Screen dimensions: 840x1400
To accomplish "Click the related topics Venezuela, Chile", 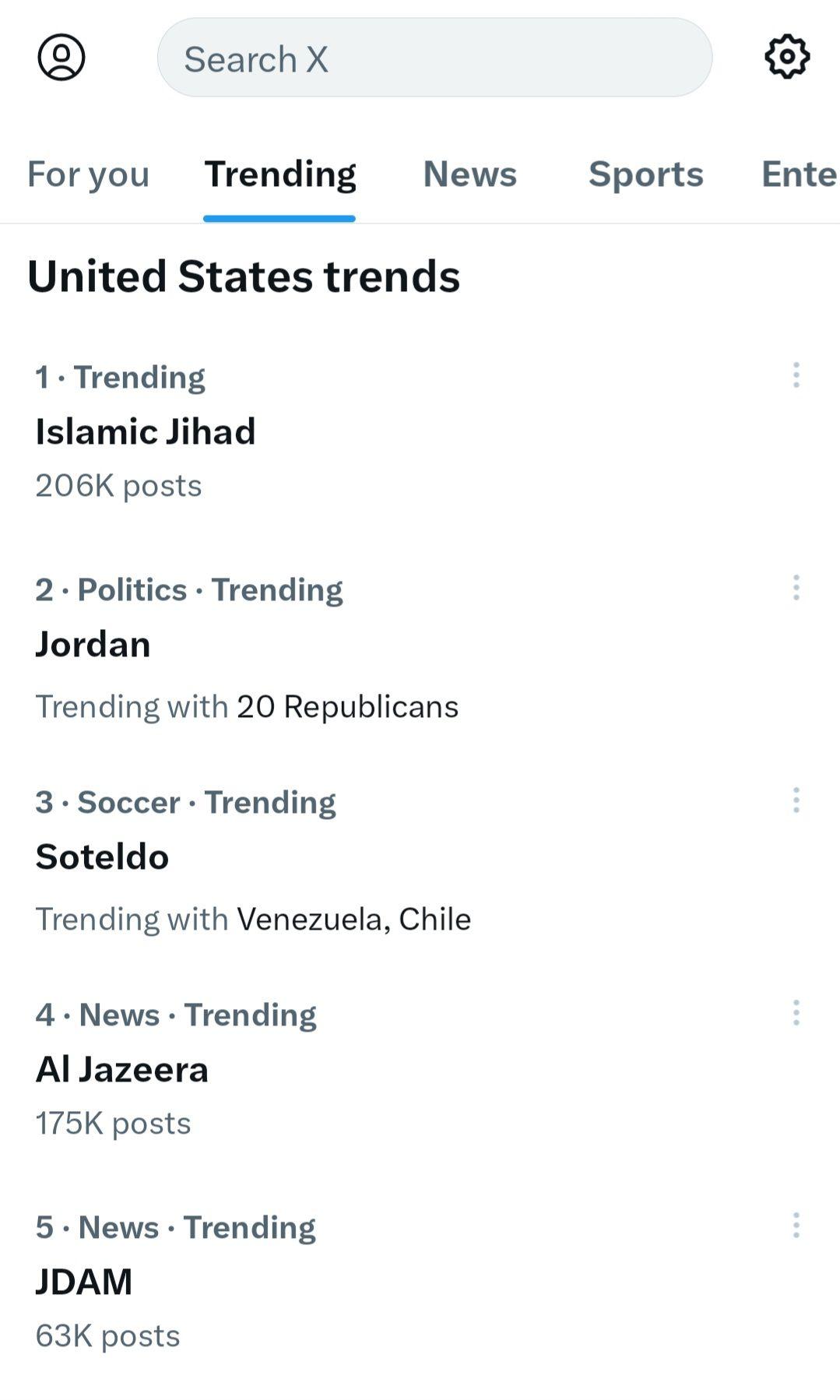I will tap(353, 920).
